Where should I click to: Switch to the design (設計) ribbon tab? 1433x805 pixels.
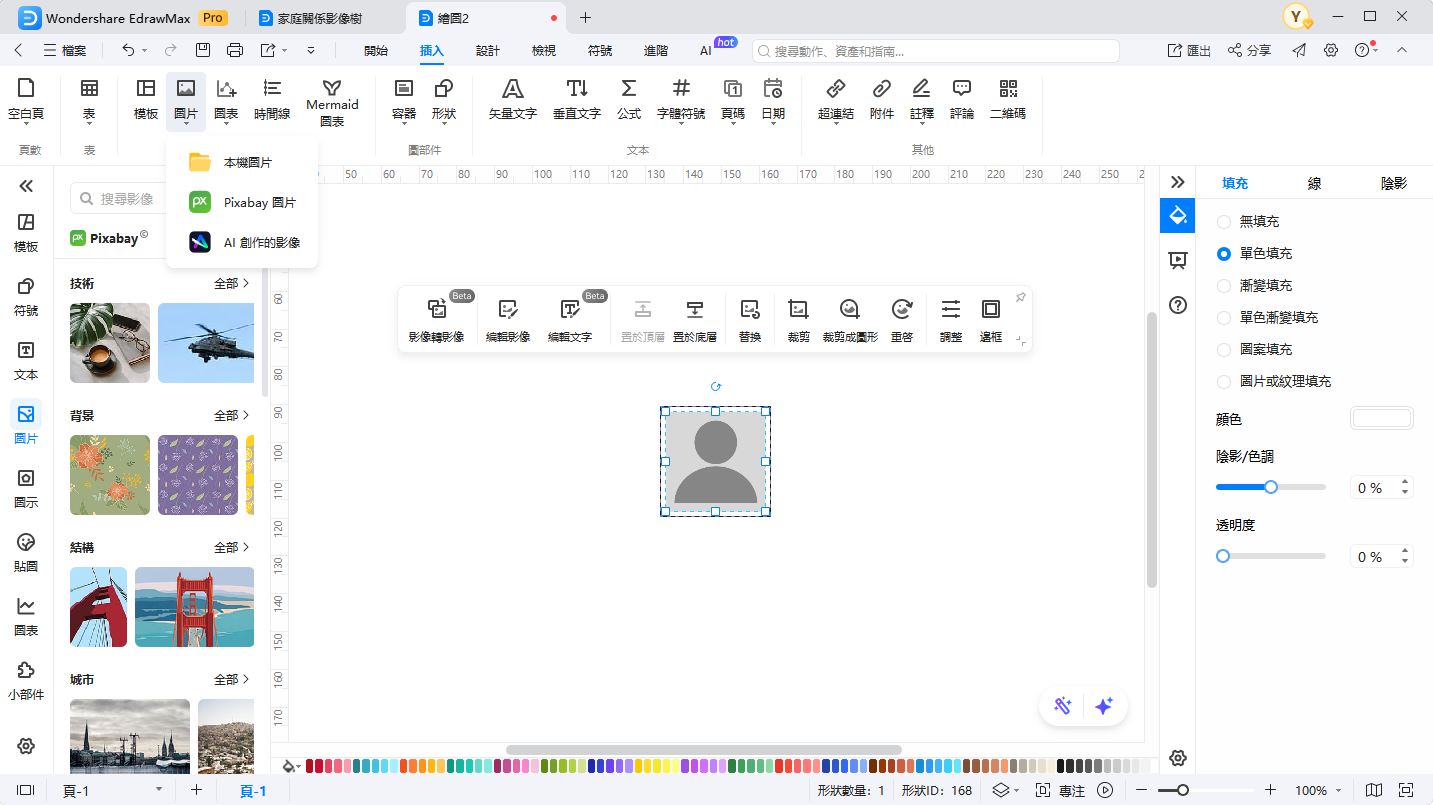487,50
